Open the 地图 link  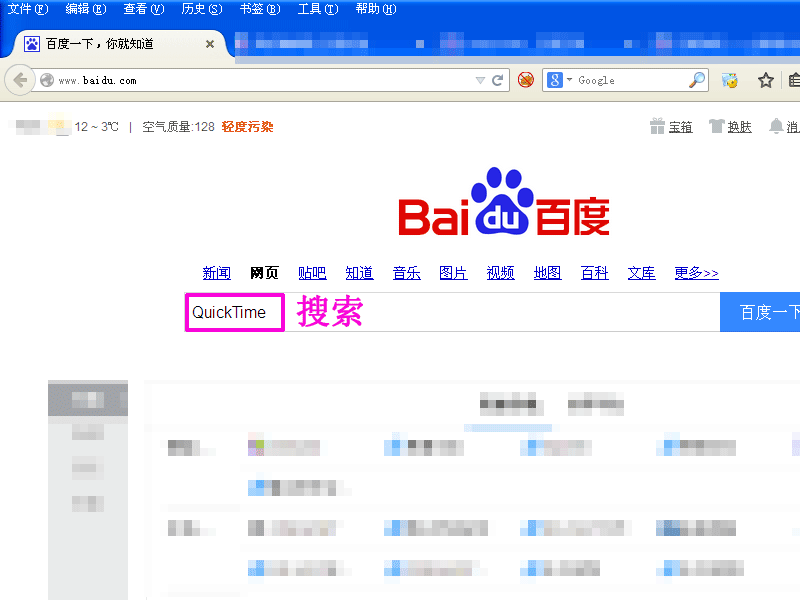547,273
